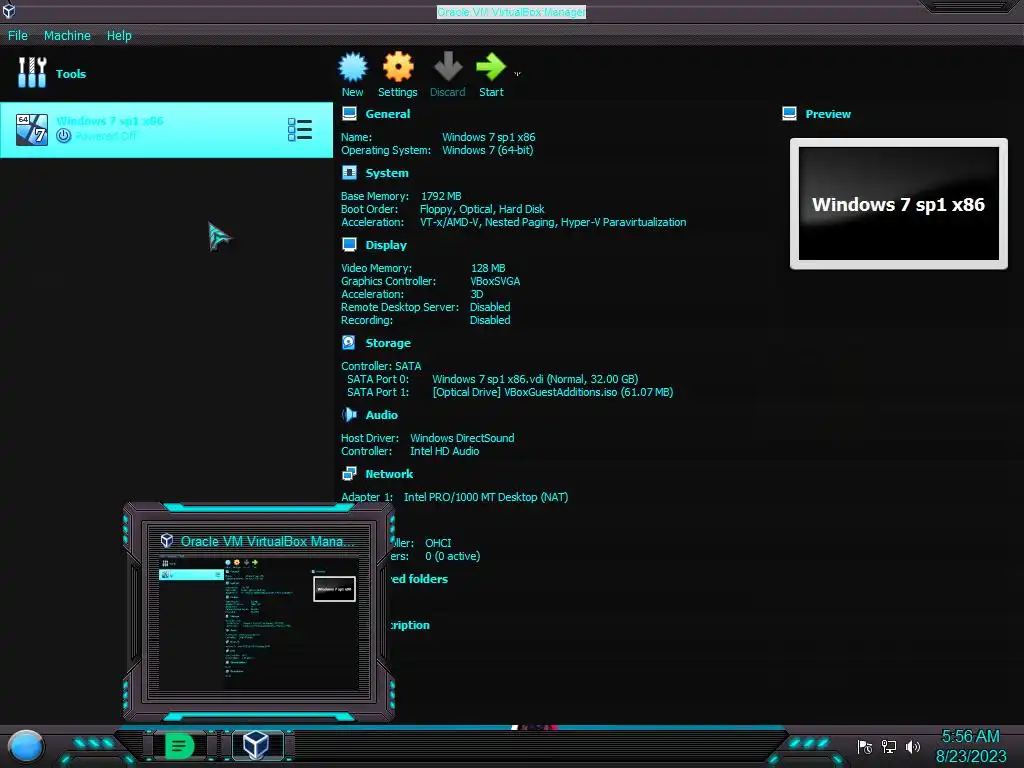Screen dimensions: 1024x768
Task: Expand the Start button dropdown arrow
Action: pos(517,74)
